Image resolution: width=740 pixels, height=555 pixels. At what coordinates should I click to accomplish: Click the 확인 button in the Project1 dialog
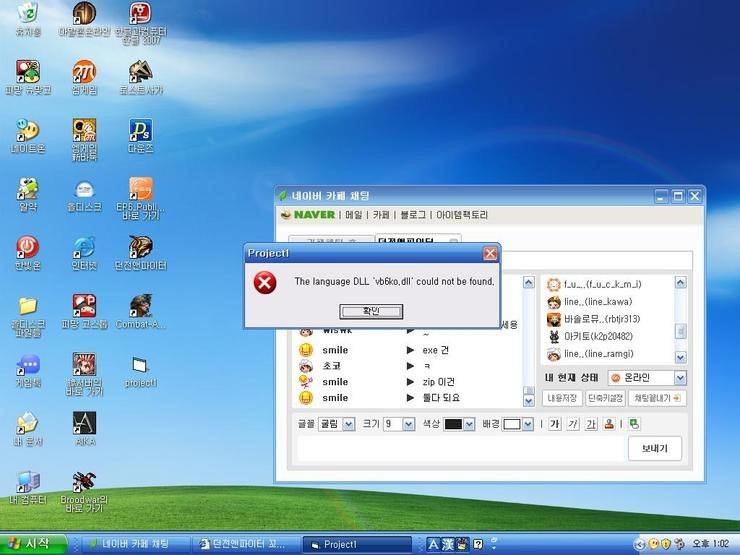(371, 311)
